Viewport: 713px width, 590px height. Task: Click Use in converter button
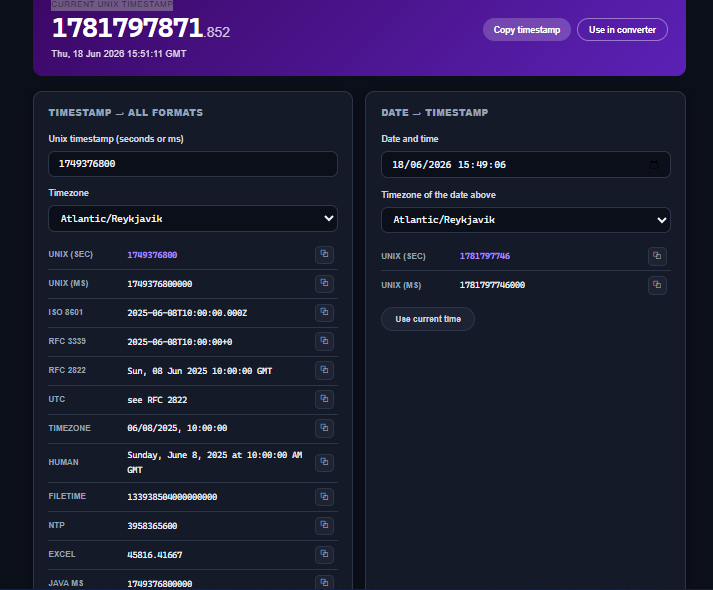tap(622, 30)
